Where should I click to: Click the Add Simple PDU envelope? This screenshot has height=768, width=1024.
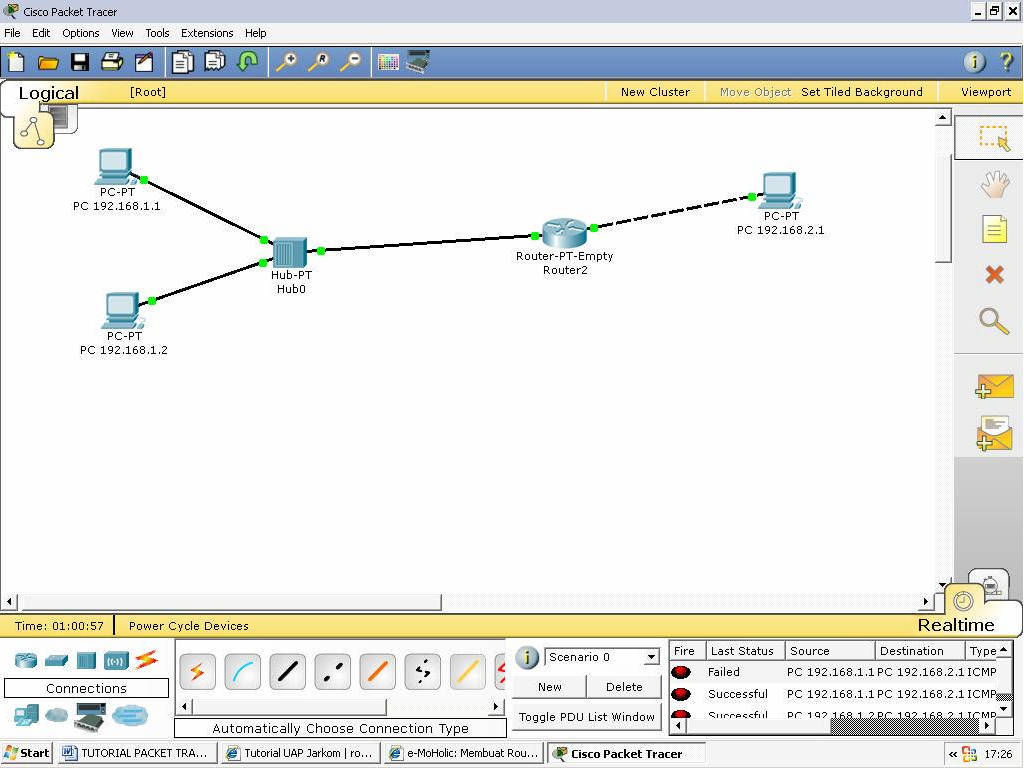point(994,386)
